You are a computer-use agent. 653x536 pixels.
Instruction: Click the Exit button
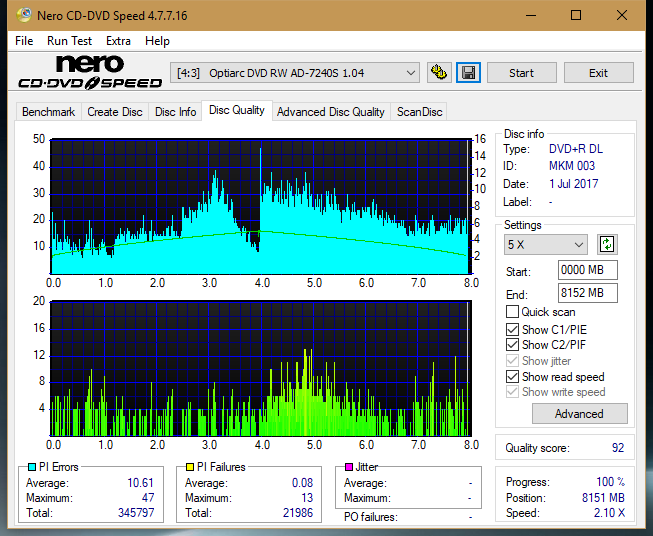click(x=598, y=73)
